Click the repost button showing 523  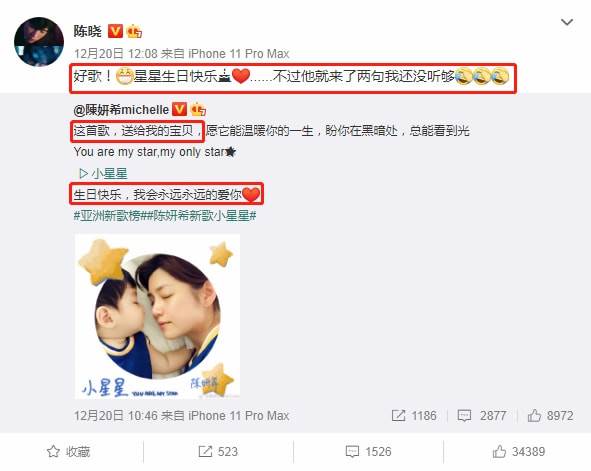point(218,451)
